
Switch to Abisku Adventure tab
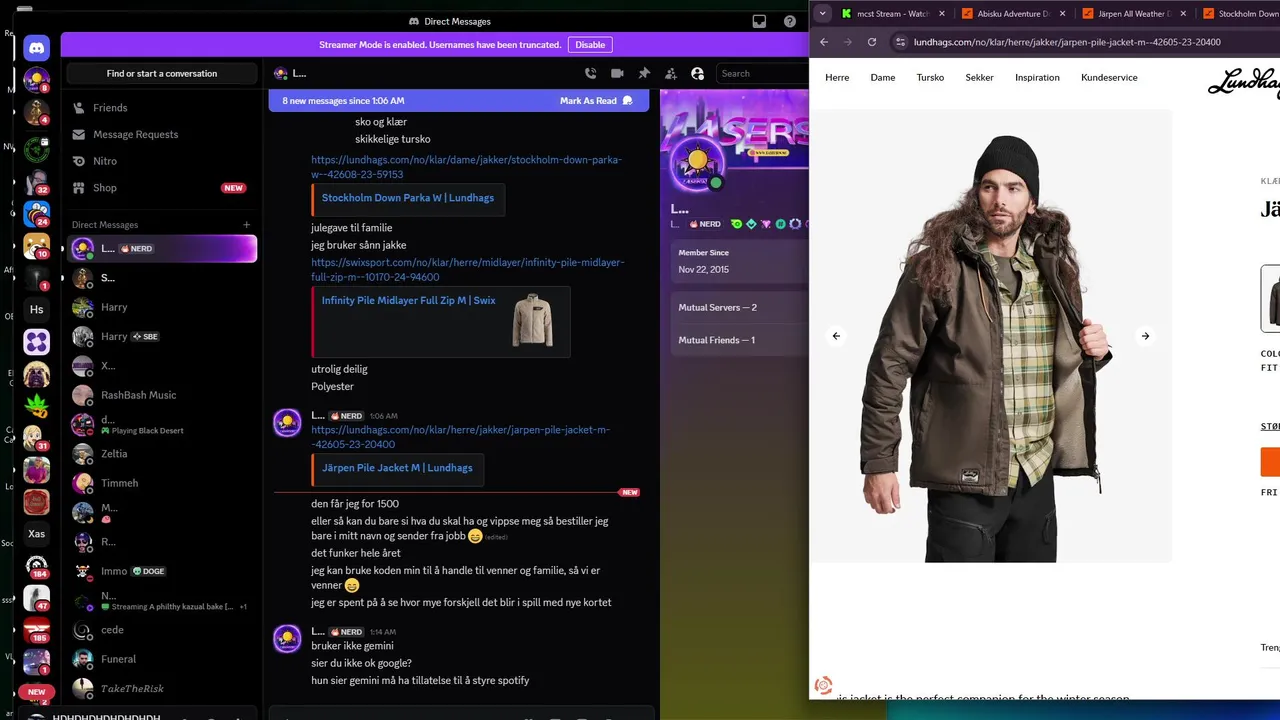click(1013, 14)
